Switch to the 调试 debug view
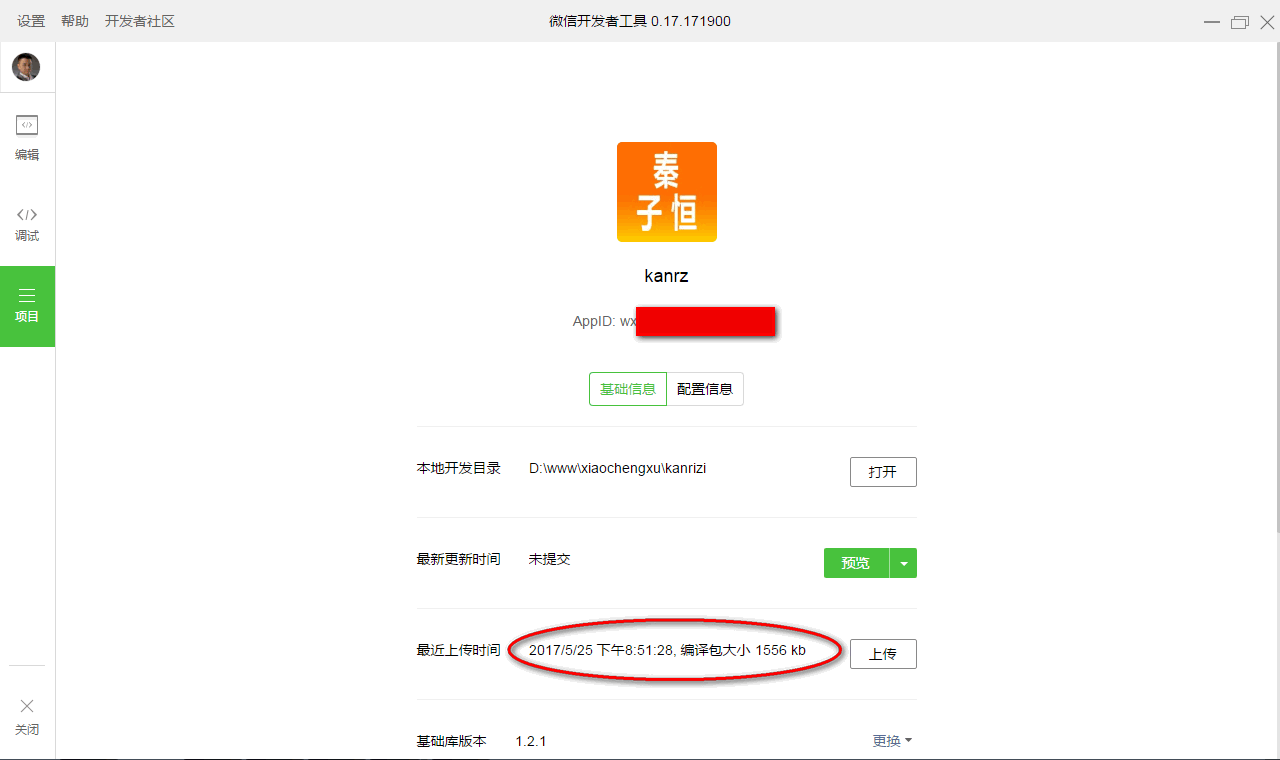 coord(27,224)
